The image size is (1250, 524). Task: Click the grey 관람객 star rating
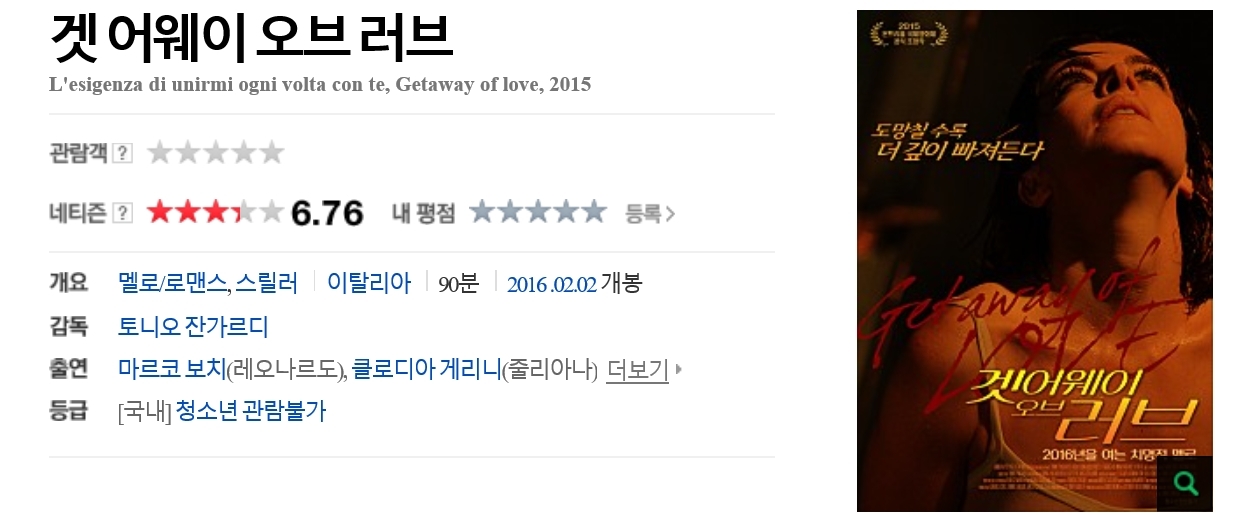pyautogui.click(x=215, y=153)
